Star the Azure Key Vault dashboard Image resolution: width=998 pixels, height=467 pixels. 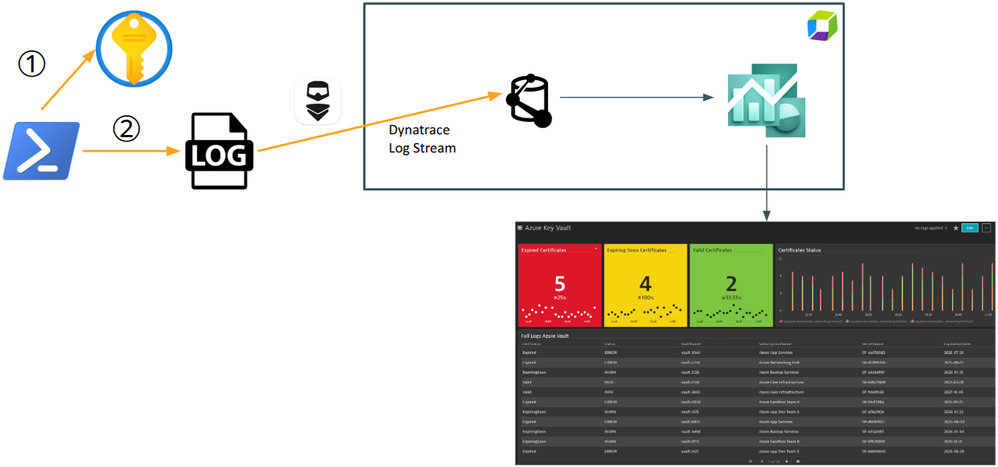(x=956, y=228)
